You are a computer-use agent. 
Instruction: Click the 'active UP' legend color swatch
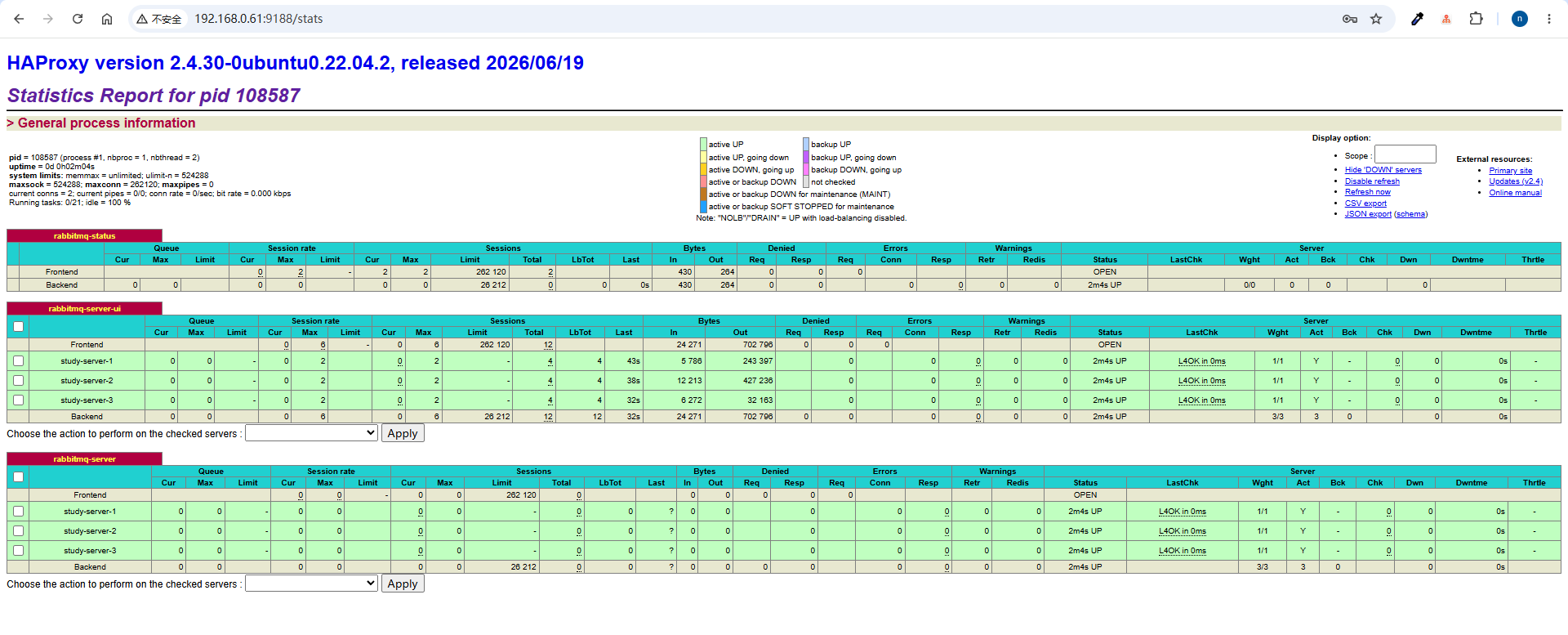click(x=703, y=145)
